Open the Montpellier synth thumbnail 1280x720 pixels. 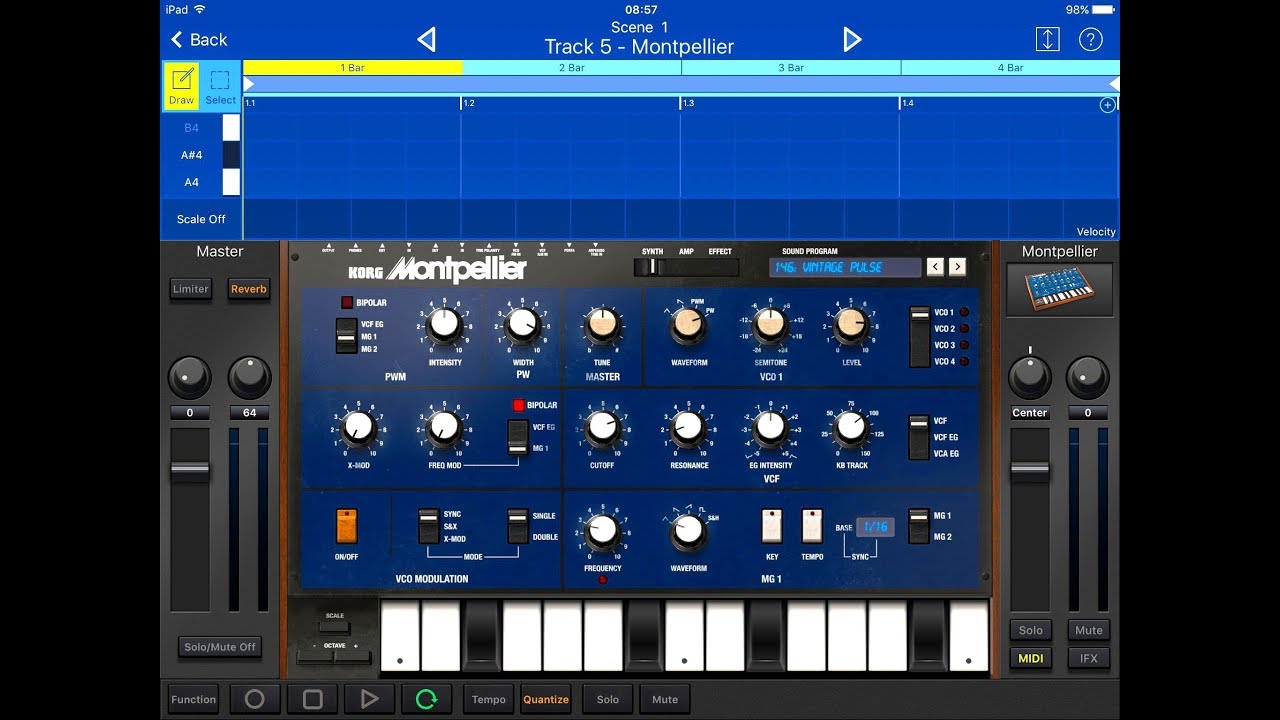(1060, 291)
